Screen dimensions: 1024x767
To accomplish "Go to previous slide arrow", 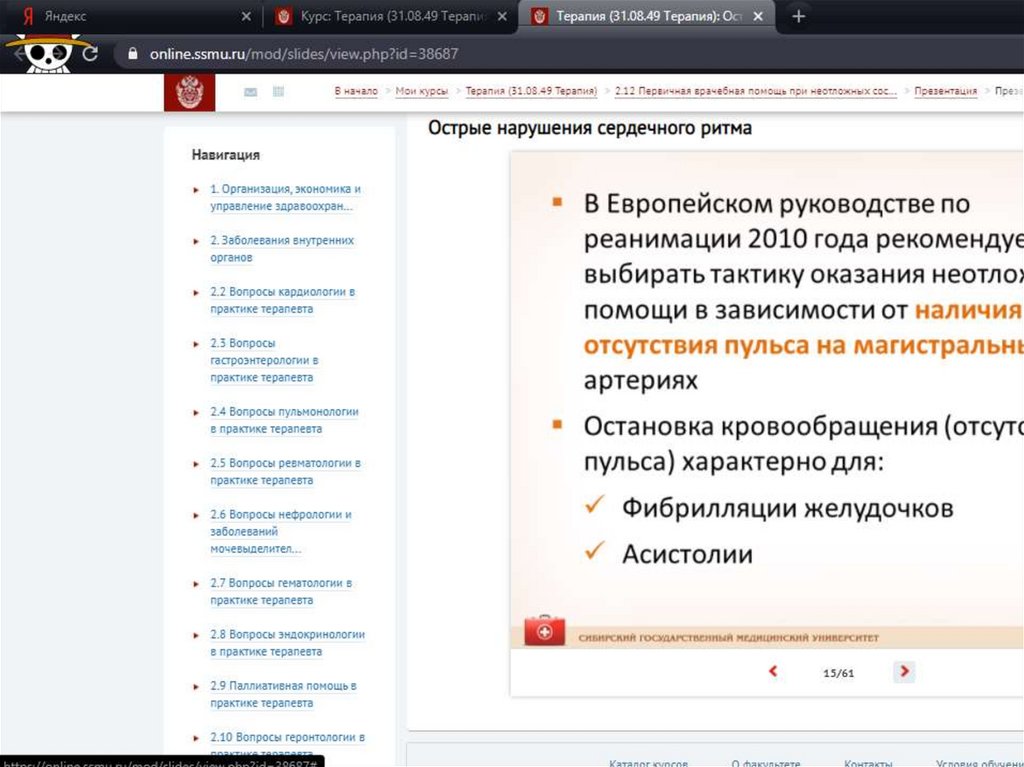I will (773, 672).
